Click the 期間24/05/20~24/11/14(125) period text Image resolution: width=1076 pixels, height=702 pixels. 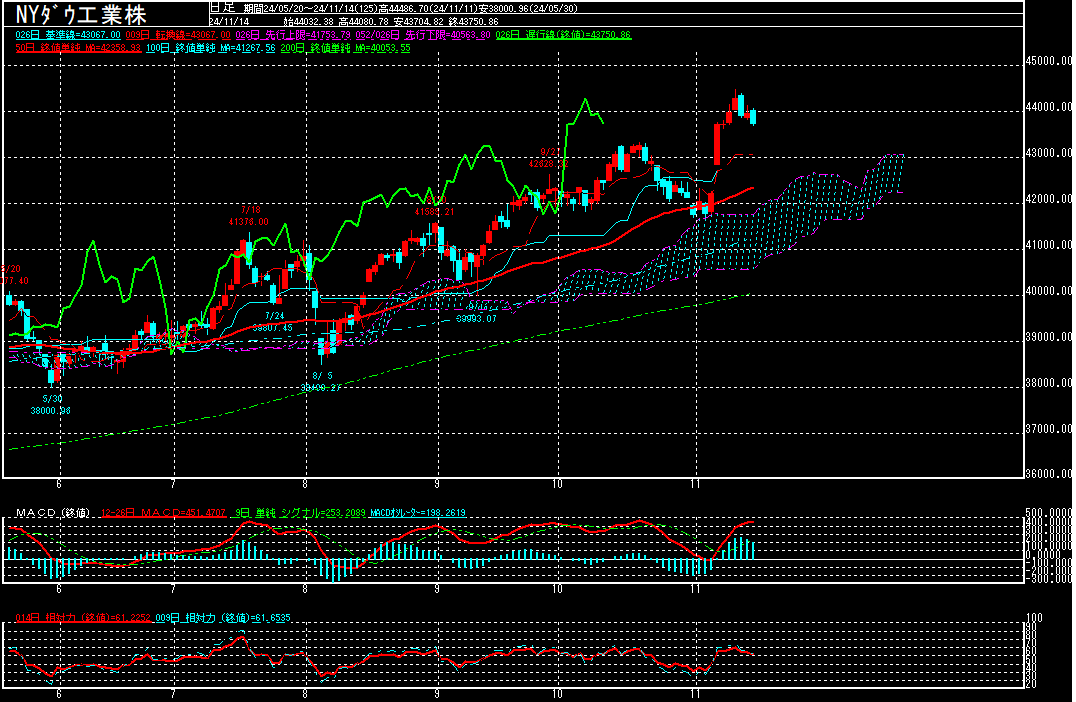coord(310,9)
